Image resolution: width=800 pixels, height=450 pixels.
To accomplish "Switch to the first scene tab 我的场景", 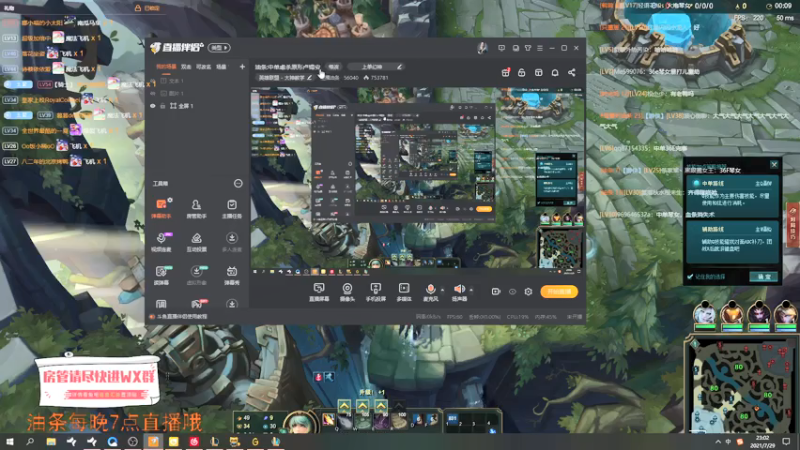I will point(166,67).
